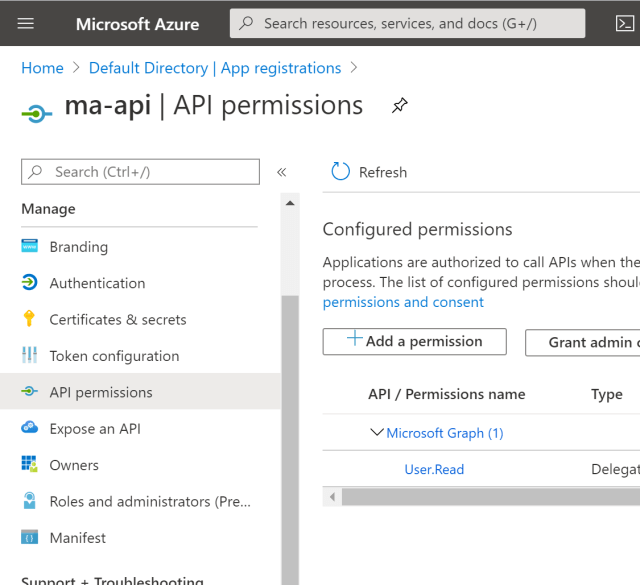640x585 pixels.
Task: Open the Authentication menu item
Action: [97, 283]
